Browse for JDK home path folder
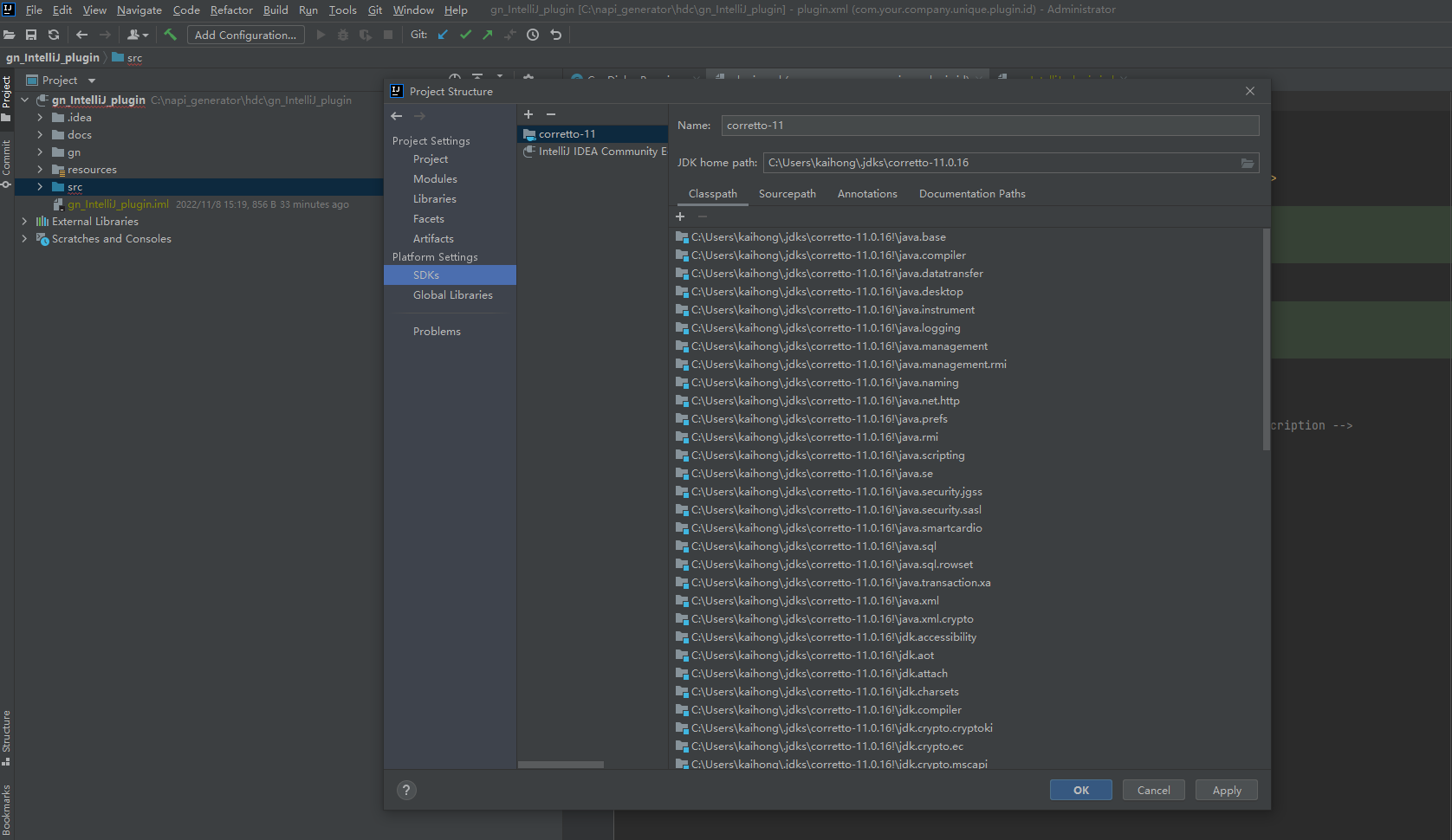Screen dimensions: 1452x840 click(1247, 163)
